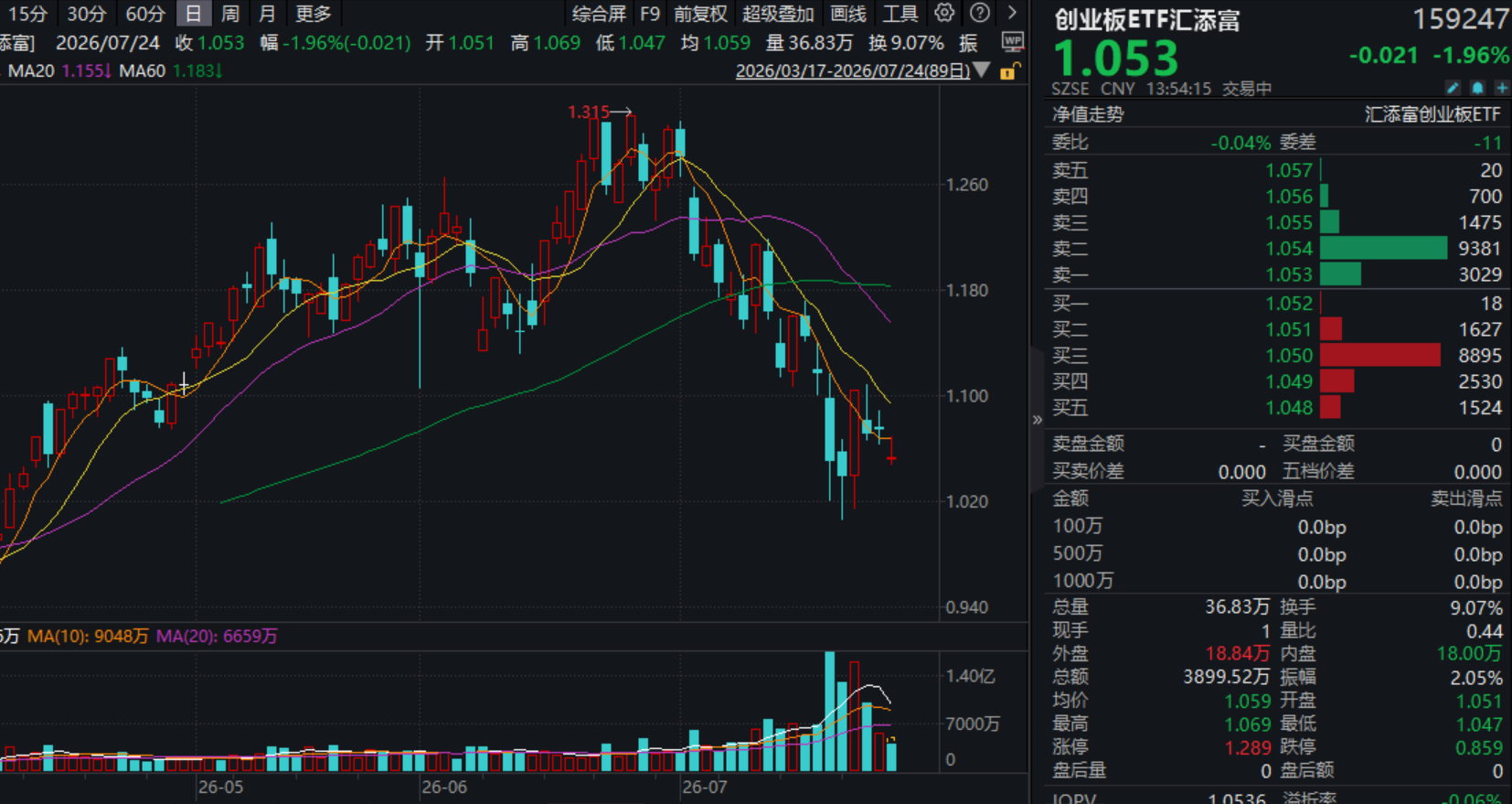The width and height of the screenshot is (1512, 804).
Task: Set a price alert with bell icon
Action: (x=1477, y=88)
